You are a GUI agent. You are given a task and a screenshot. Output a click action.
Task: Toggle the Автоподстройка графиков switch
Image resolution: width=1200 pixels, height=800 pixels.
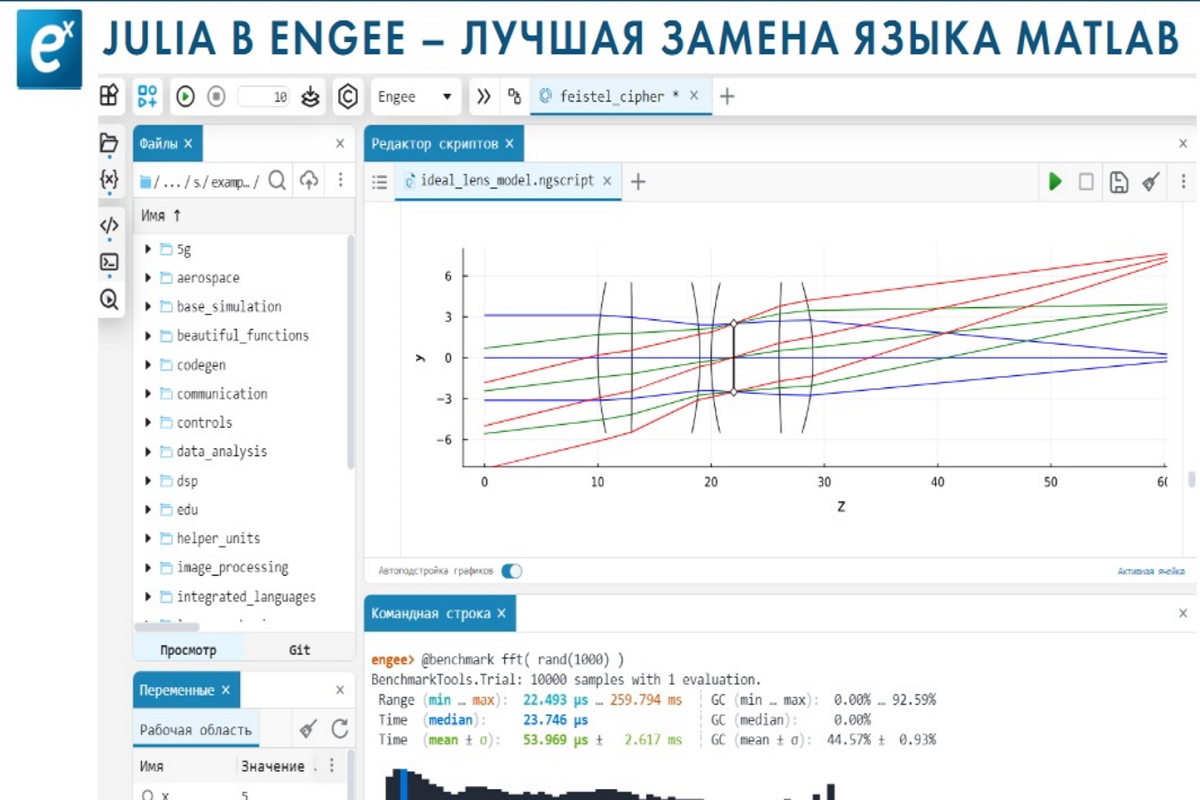[x=512, y=571]
